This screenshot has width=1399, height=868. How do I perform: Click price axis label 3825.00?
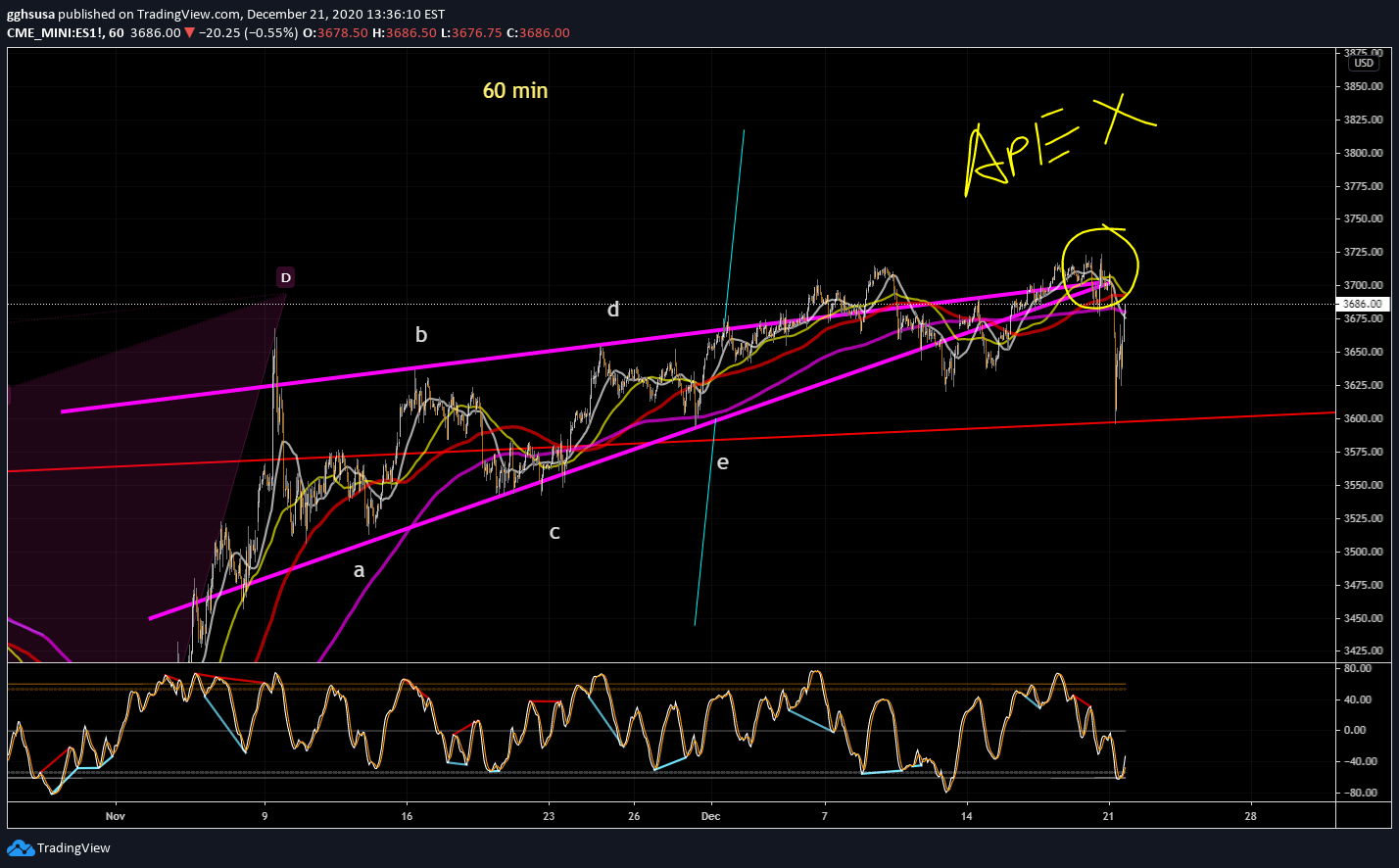(1364, 120)
